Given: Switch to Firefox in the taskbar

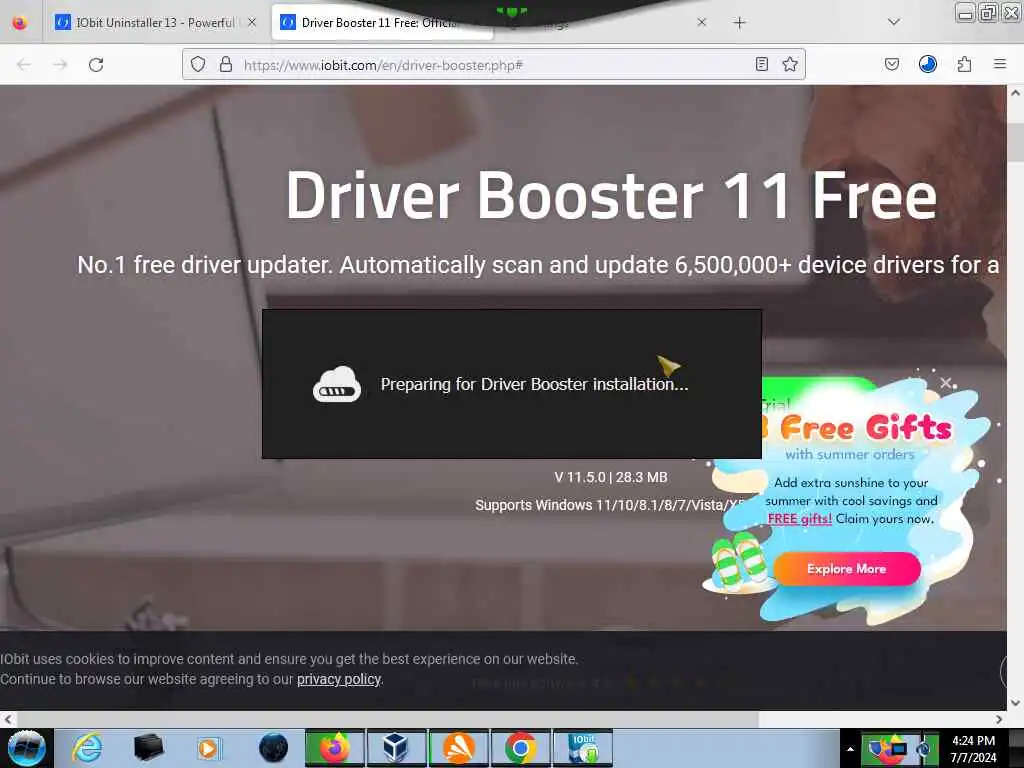Looking at the screenshot, I should (334, 748).
